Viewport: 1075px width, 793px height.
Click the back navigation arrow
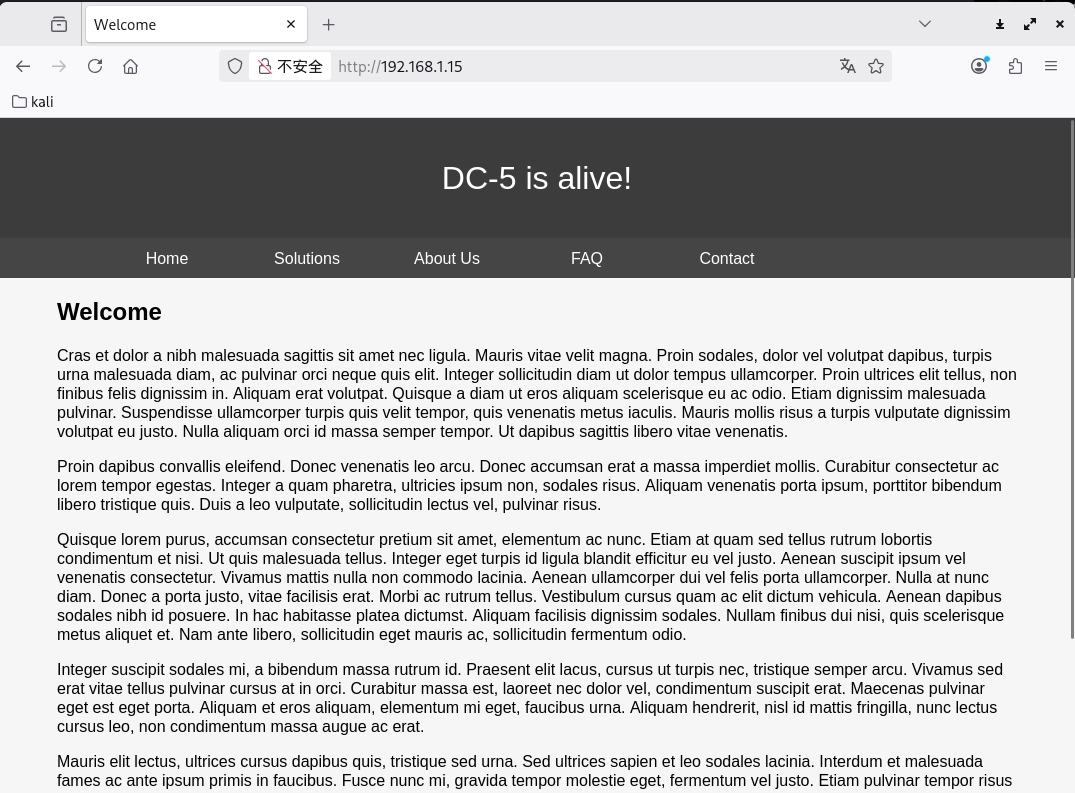click(23, 66)
